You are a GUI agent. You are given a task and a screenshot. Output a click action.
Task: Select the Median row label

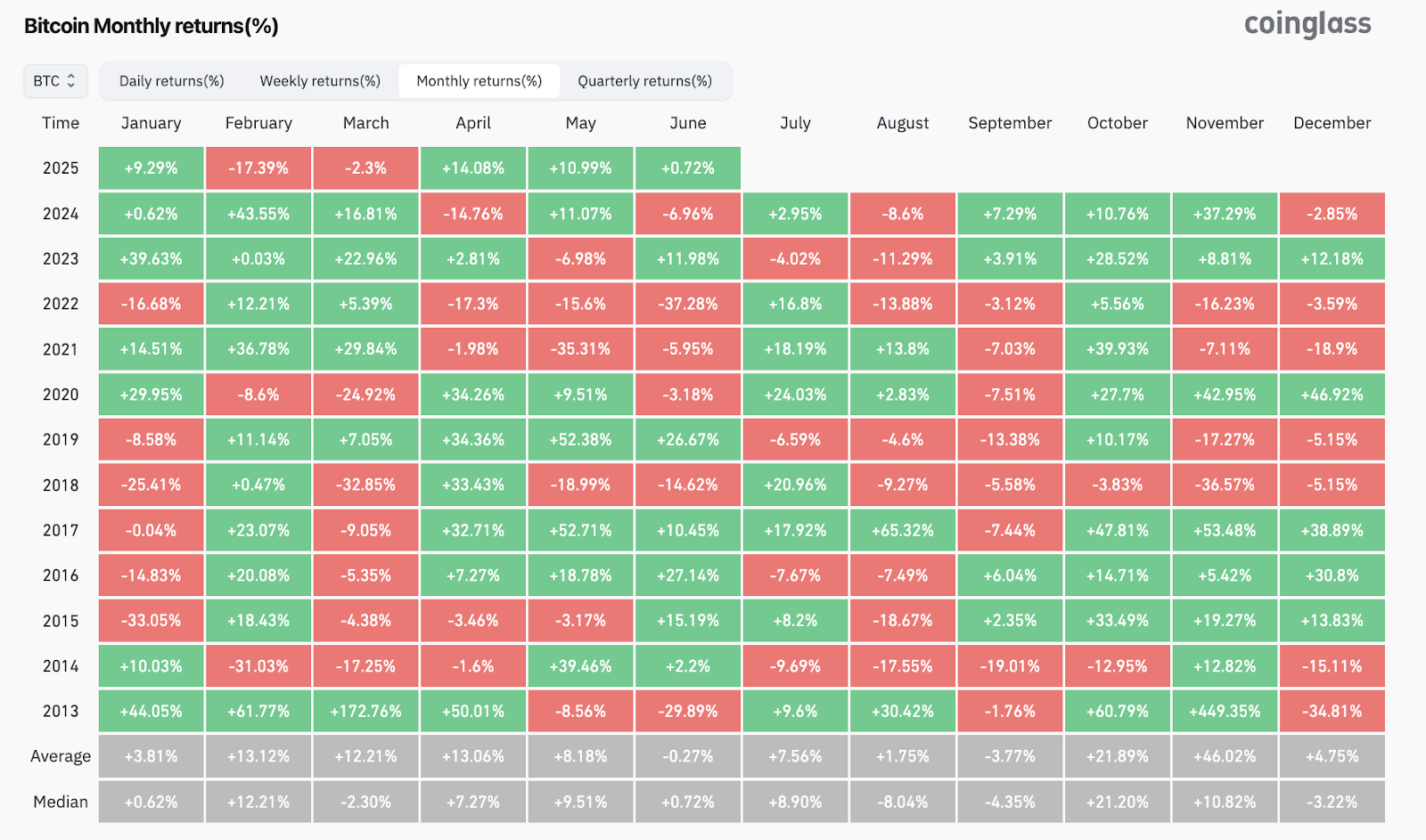pos(61,802)
